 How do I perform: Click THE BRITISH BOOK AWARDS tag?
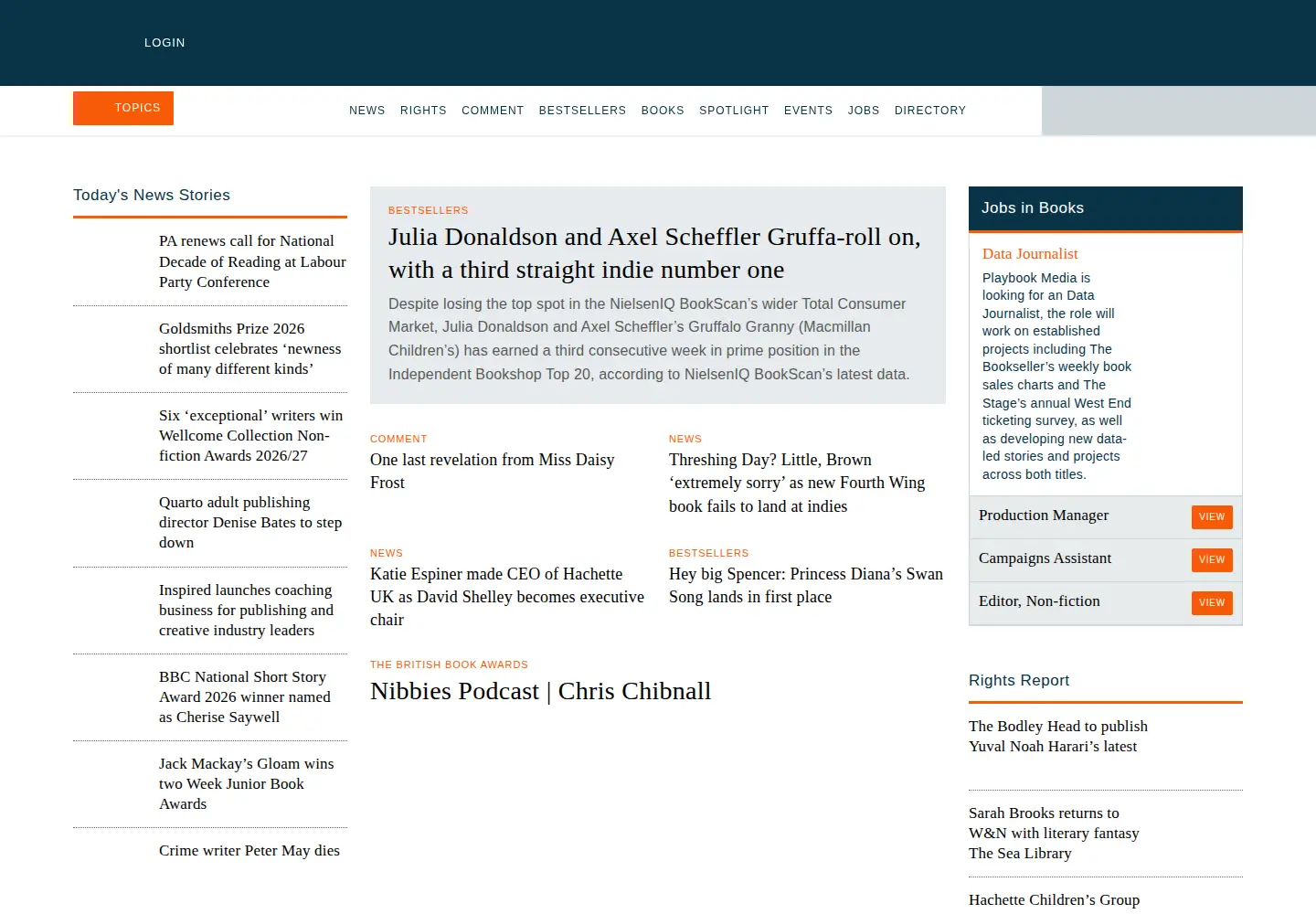(x=450, y=664)
